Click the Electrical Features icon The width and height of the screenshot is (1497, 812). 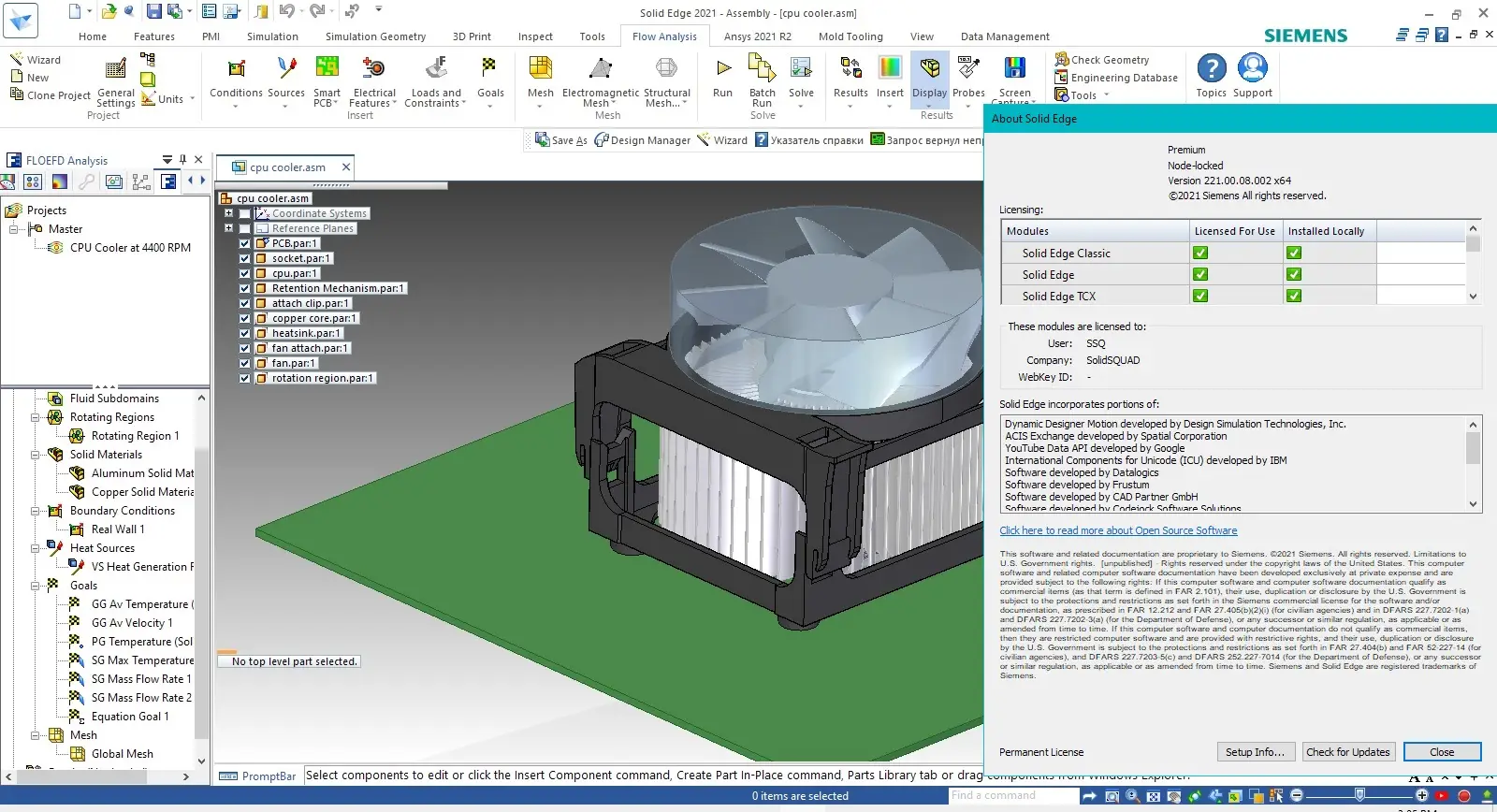[x=374, y=68]
